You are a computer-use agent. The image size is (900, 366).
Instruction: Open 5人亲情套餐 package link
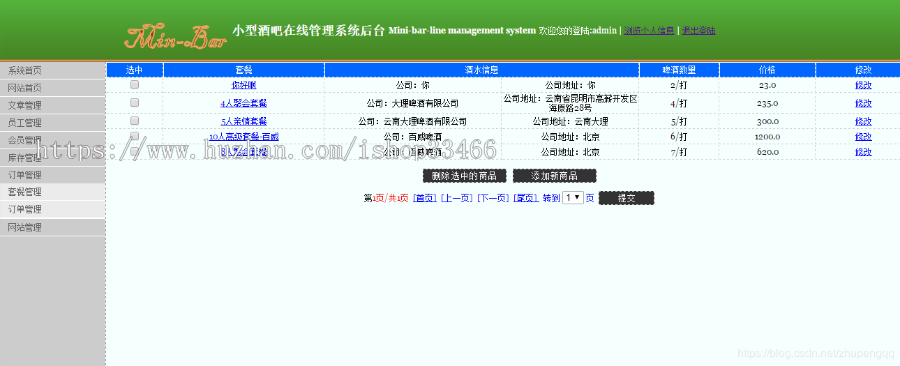pos(244,122)
